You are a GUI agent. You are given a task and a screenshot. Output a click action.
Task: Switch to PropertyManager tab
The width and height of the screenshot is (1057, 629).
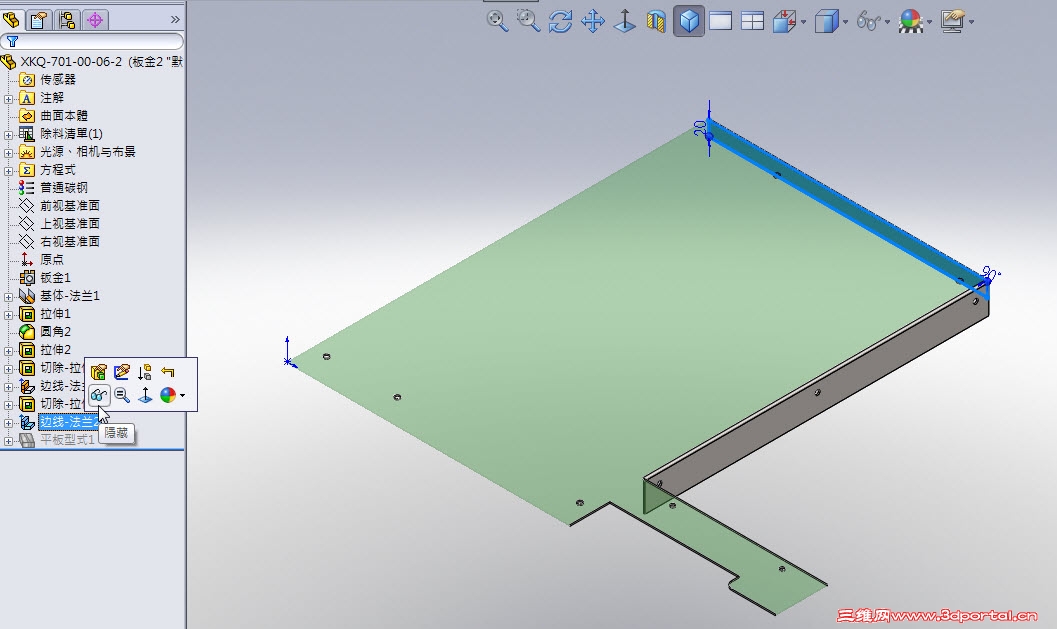[38, 20]
